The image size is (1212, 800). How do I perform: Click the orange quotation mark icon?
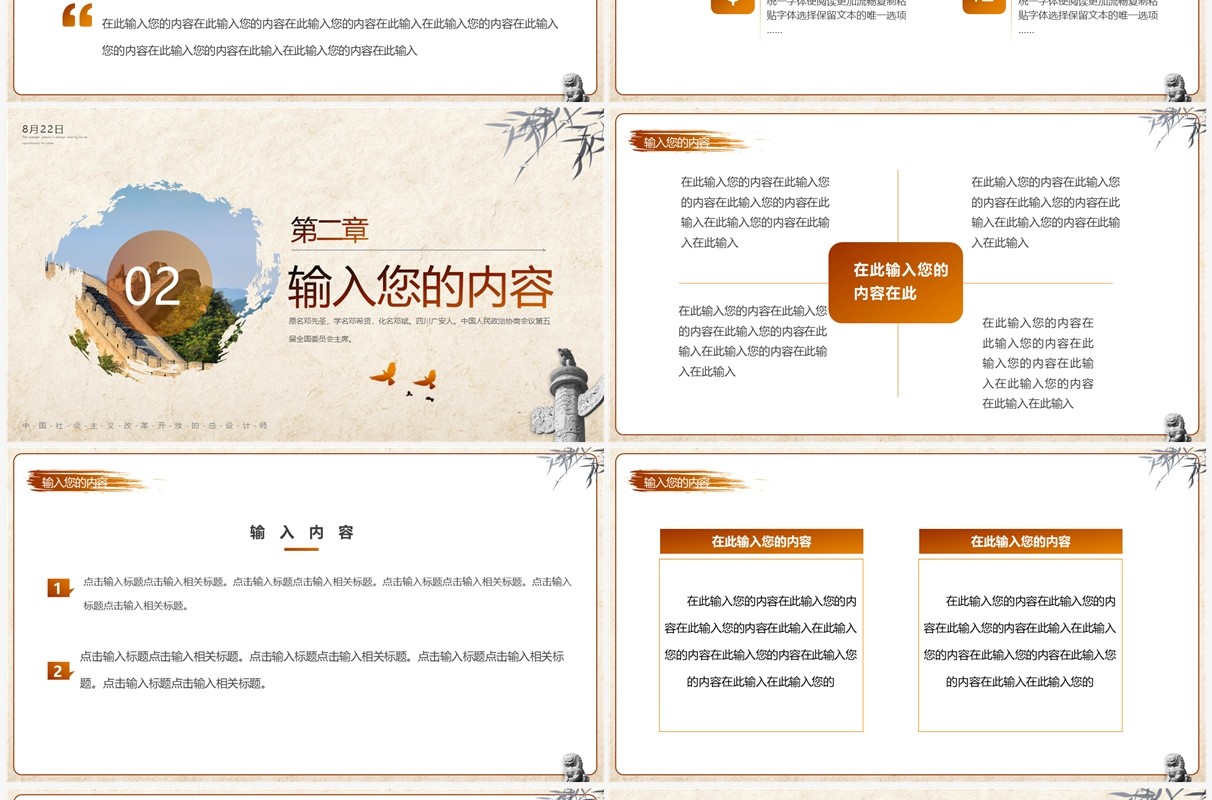coord(77,15)
